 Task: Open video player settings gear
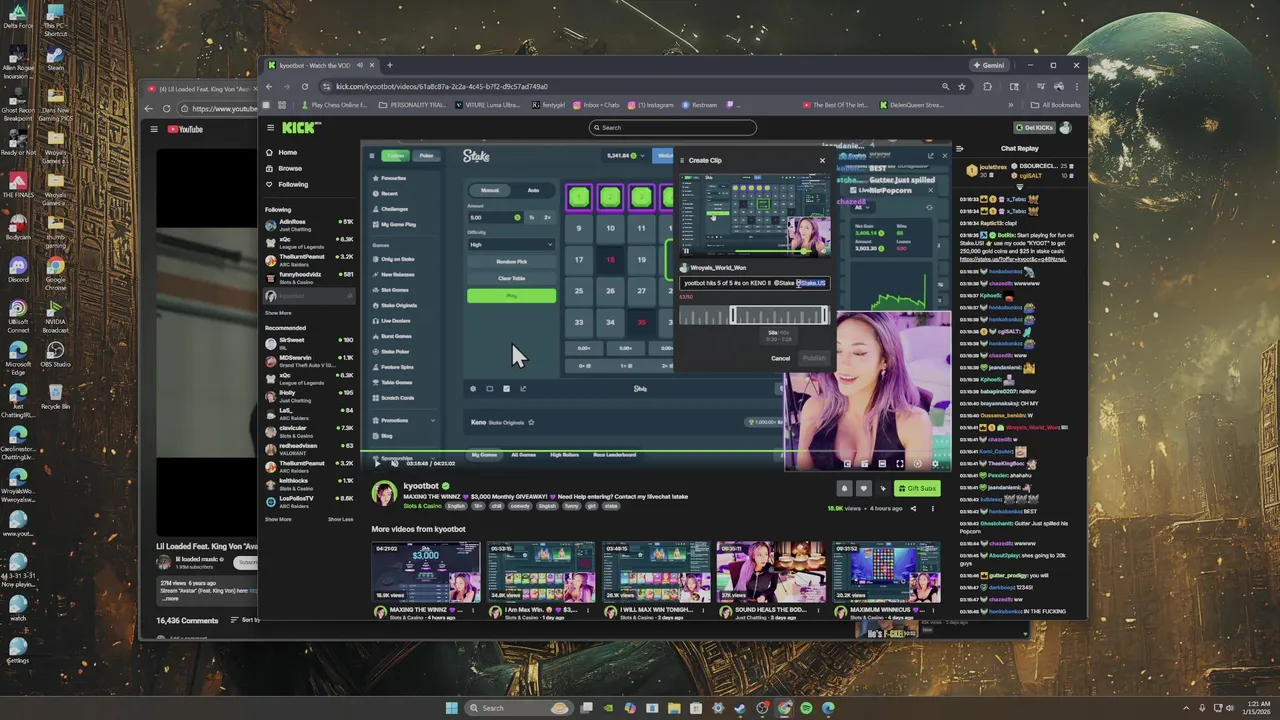[936, 463]
